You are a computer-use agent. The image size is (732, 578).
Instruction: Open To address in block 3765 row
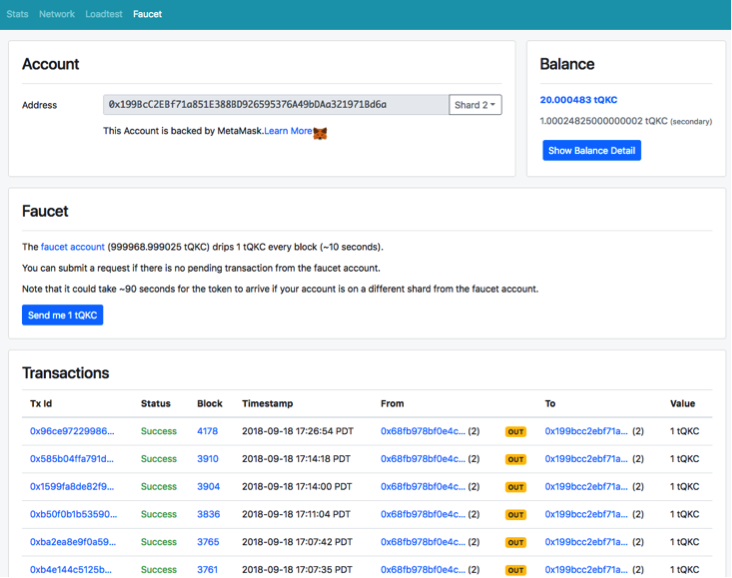click(586, 542)
